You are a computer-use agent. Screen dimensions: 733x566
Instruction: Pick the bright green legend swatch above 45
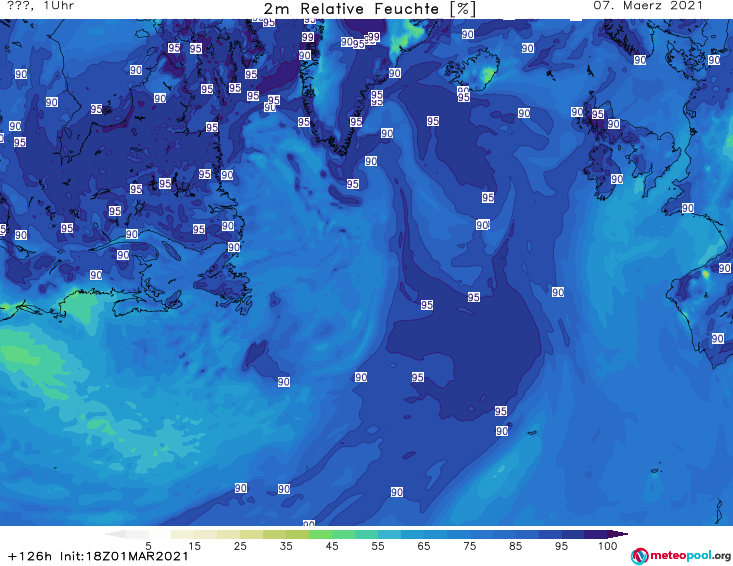pos(320,535)
